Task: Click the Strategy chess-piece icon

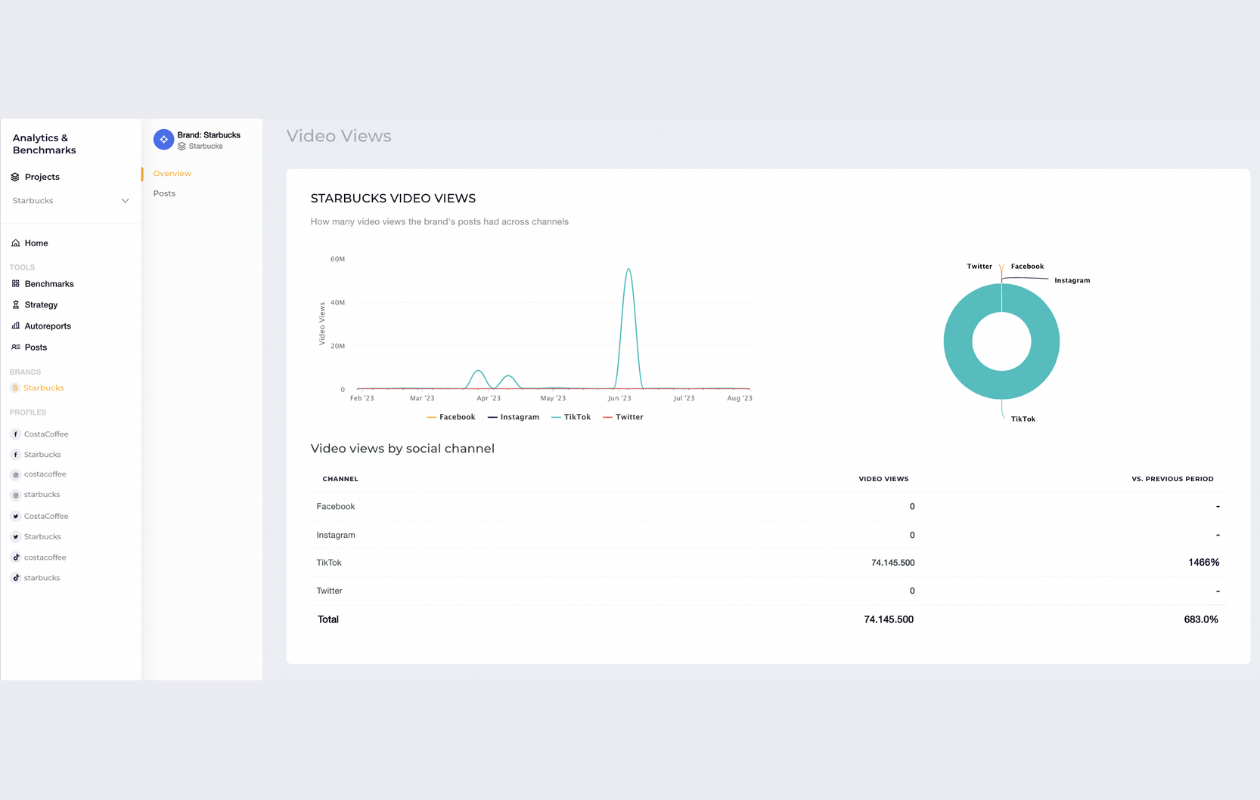Action: (15, 305)
